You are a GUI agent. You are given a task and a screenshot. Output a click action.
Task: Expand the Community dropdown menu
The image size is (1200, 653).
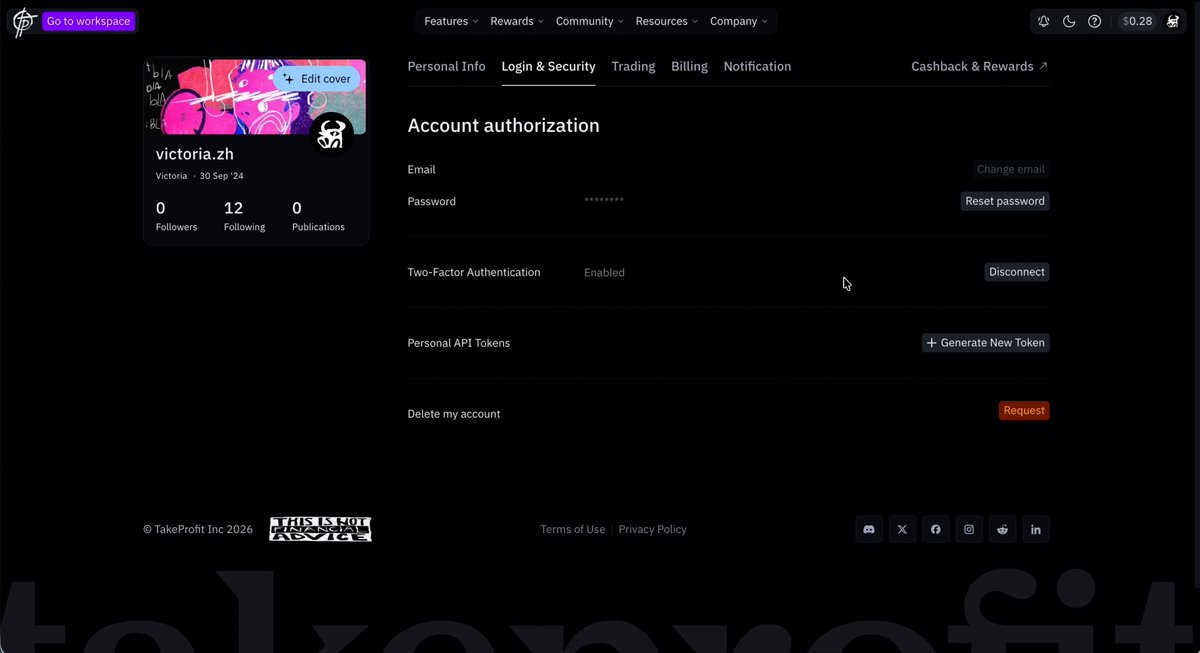(590, 21)
